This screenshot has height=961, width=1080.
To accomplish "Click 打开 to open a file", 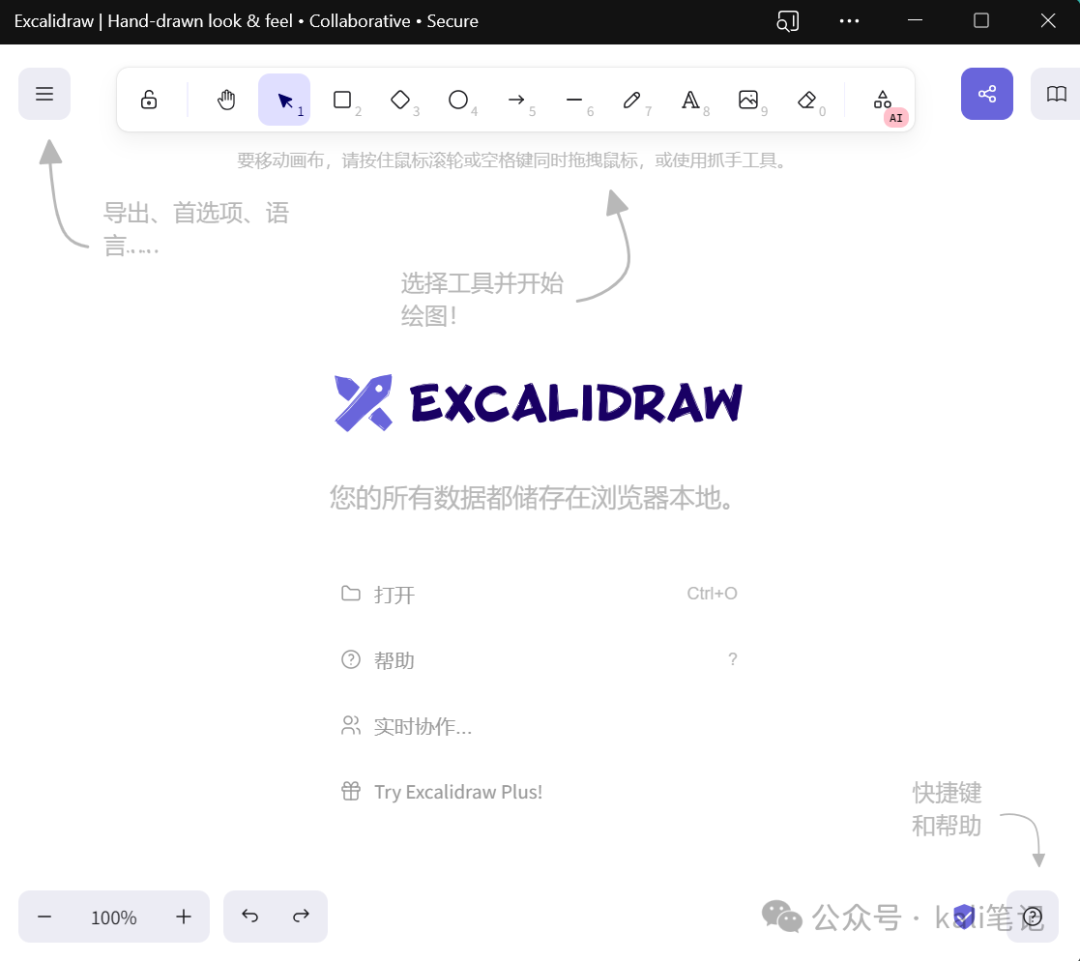I will pyautogui.click(x=539, y=594).
